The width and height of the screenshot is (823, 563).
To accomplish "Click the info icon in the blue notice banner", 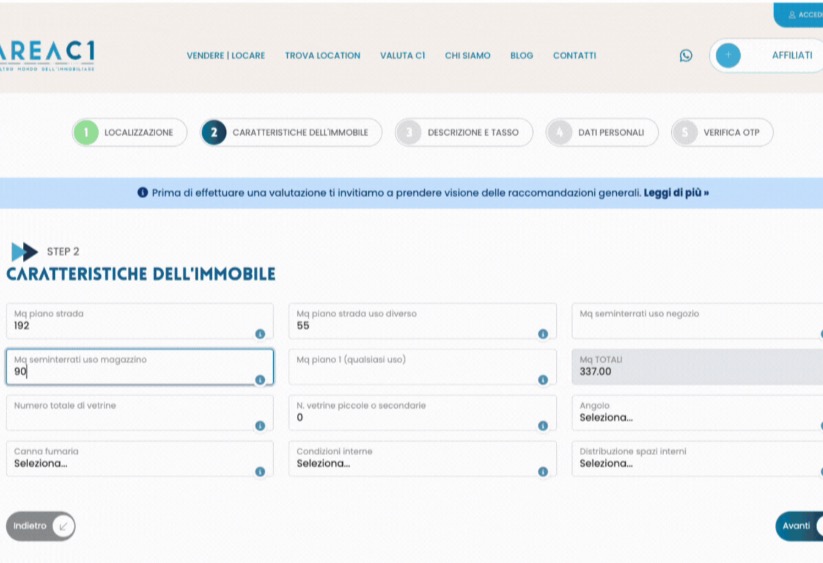I will point(142,193).
